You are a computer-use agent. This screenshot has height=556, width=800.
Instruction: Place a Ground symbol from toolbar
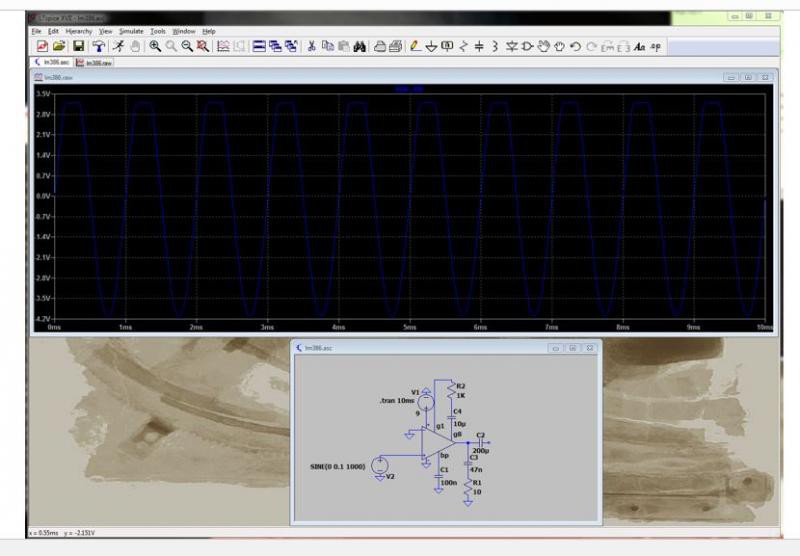pos(431,47)
